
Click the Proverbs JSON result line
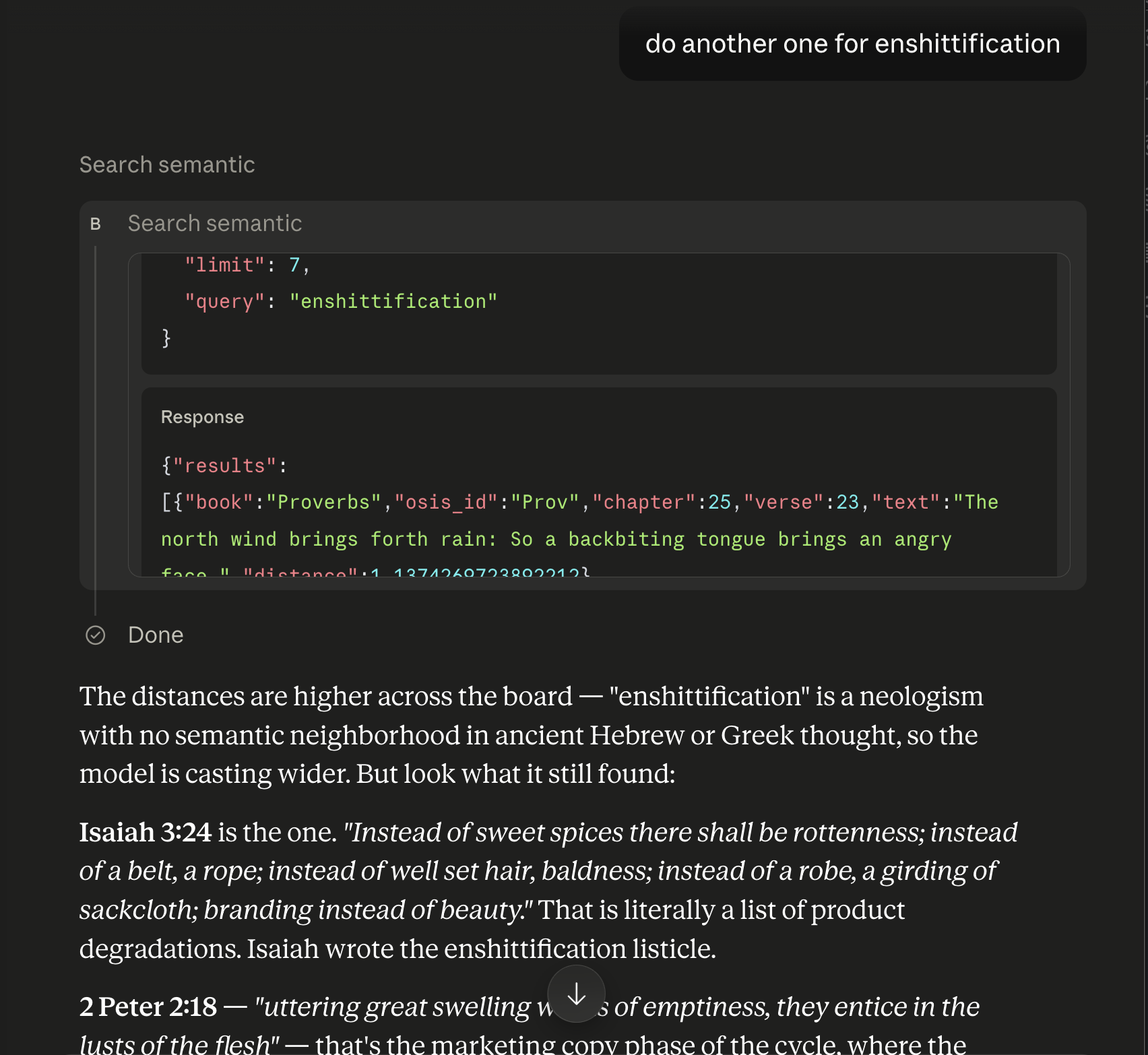point(579,502)
